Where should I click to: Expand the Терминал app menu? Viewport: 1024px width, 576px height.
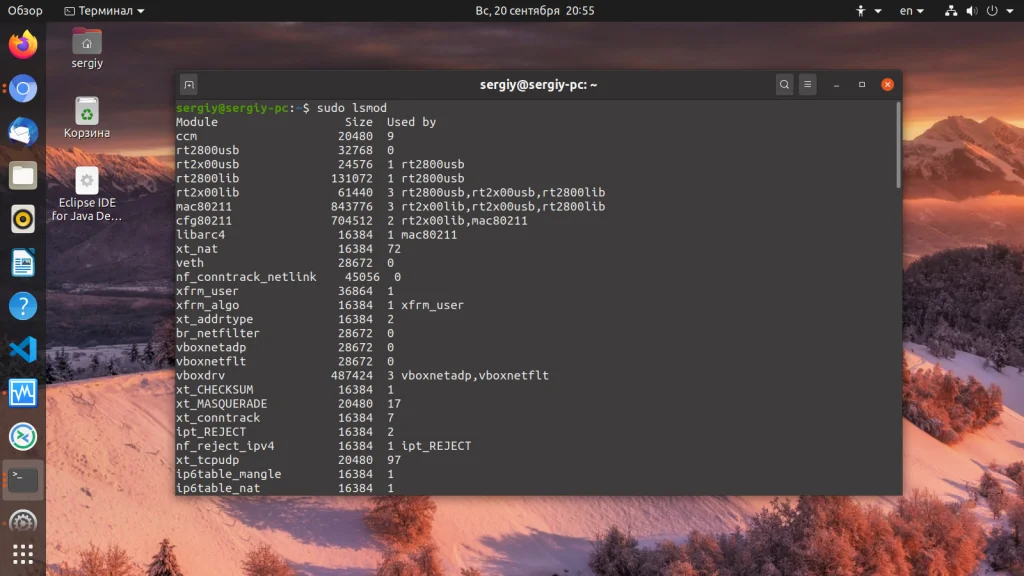pos(104,10)
